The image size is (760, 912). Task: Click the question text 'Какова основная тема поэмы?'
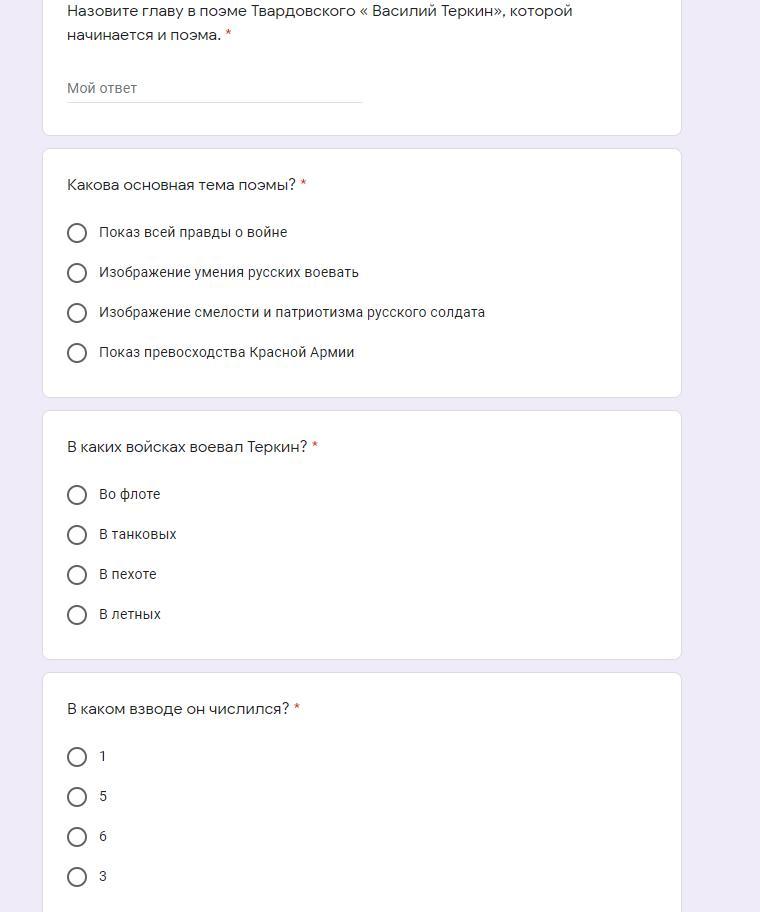[181, 185]
